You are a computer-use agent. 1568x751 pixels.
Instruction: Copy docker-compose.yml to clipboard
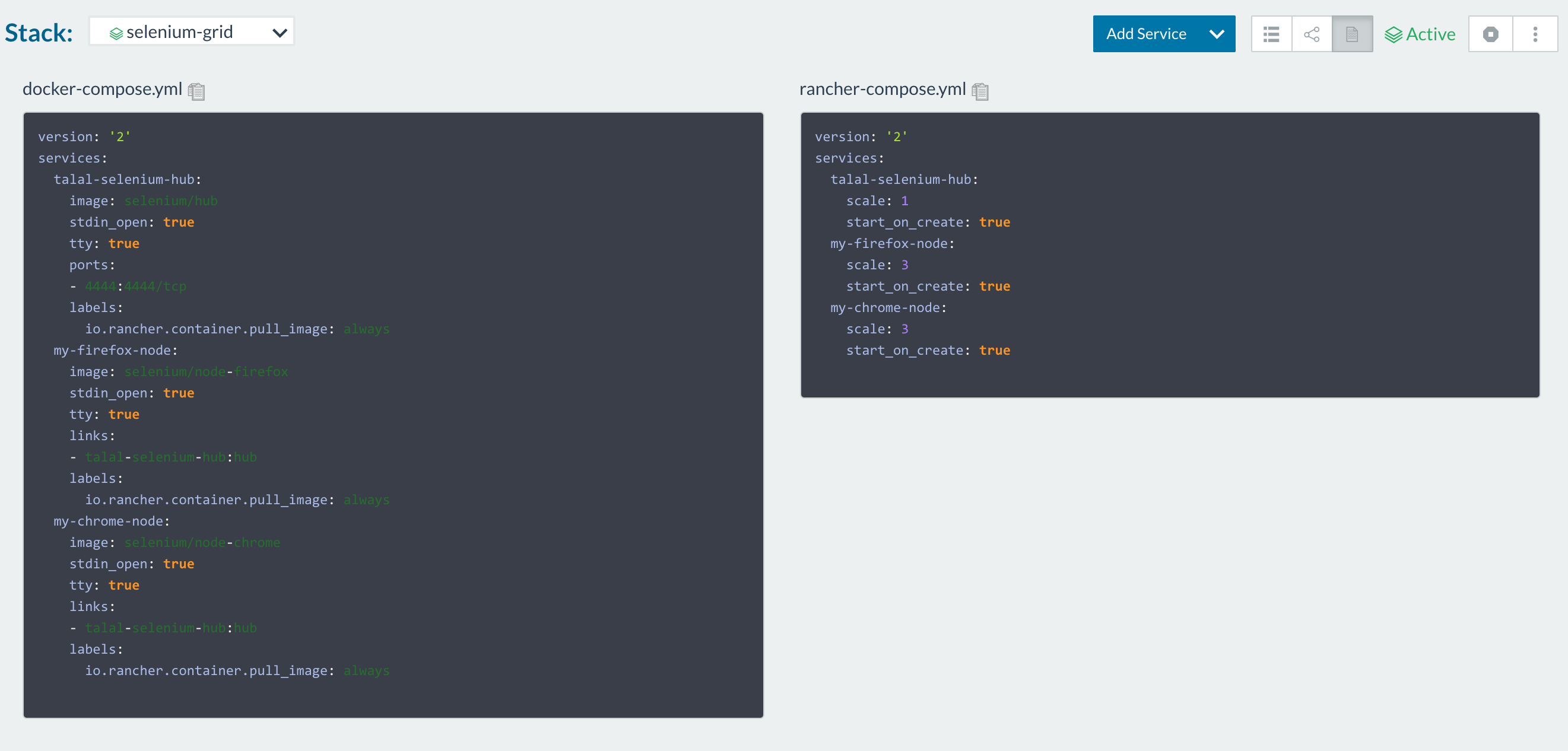pos(196,91)
